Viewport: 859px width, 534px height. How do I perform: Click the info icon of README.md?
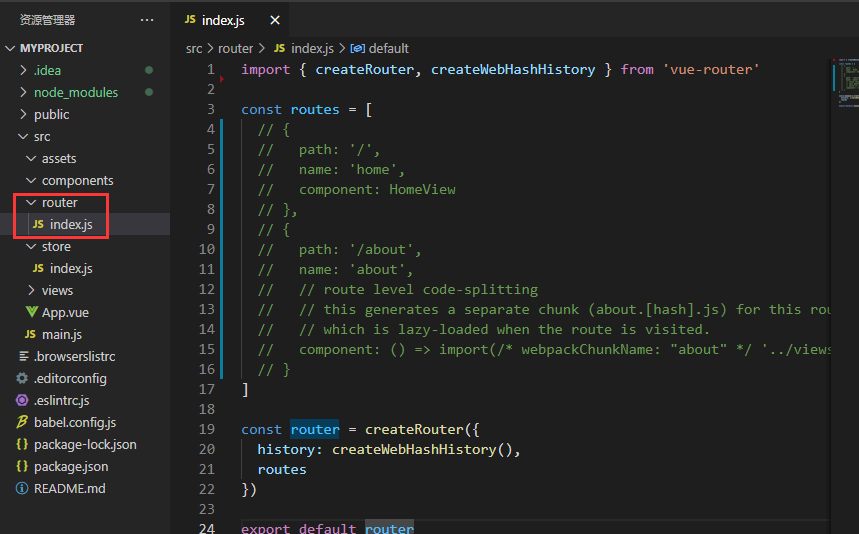point(22,488)
